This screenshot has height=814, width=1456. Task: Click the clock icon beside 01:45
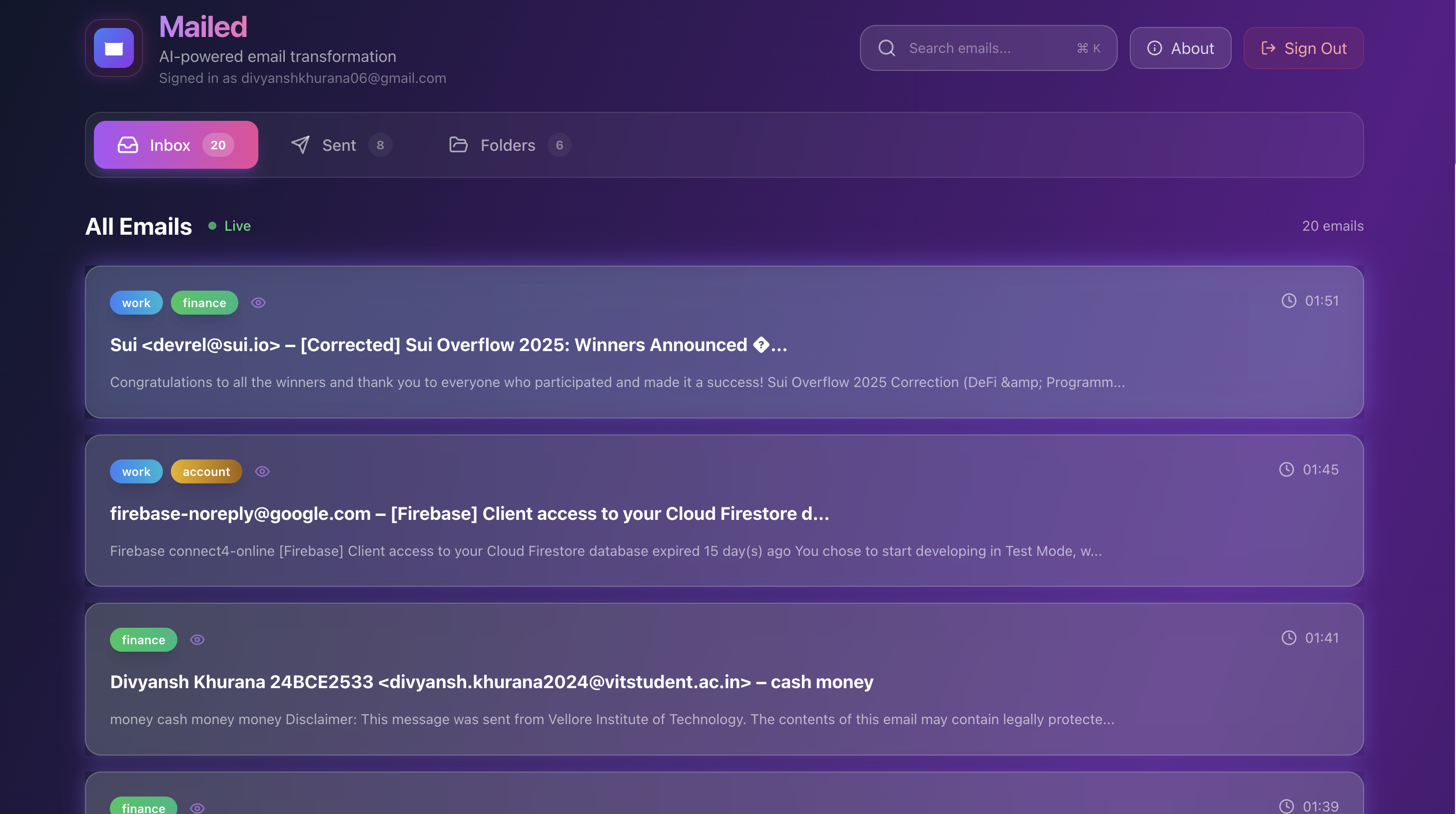pos(1286,469)
